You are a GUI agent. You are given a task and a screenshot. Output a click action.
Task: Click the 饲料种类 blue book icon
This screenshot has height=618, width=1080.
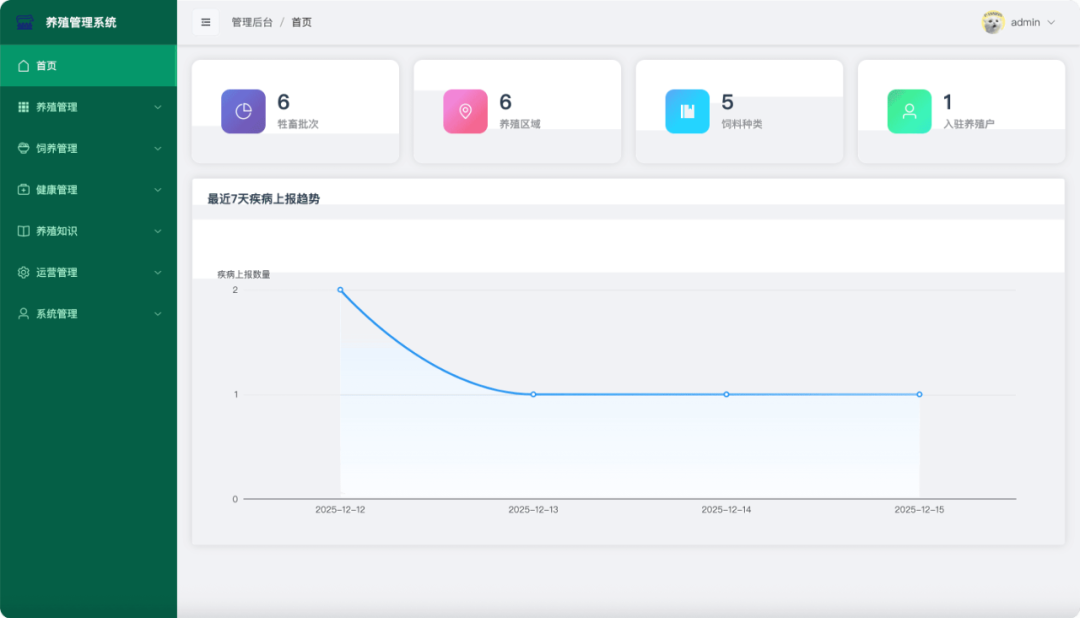pyautogui.click(x=687, y=111)
